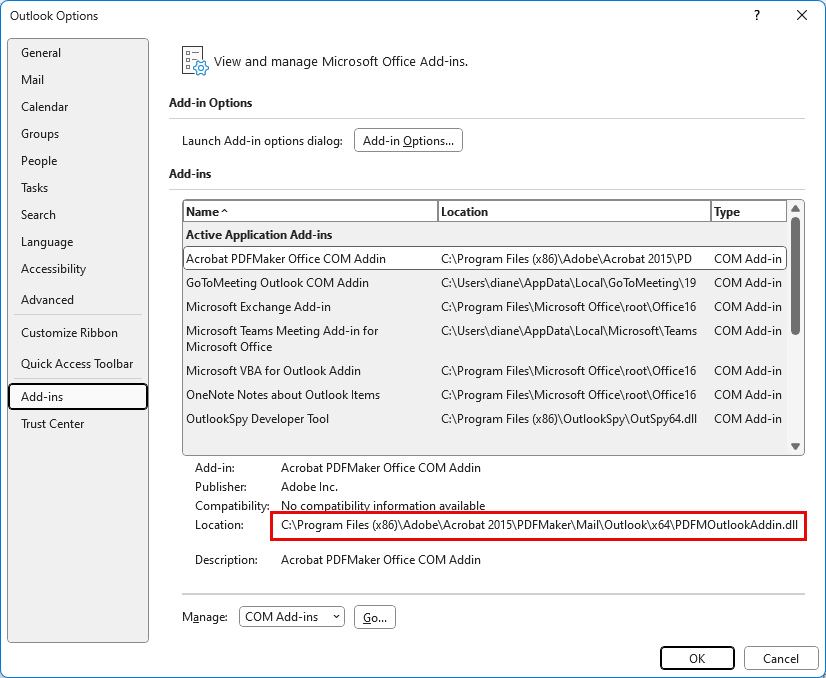Go to Customize Ribbon settings
The image size is (826, 678).
click(69, 333)
